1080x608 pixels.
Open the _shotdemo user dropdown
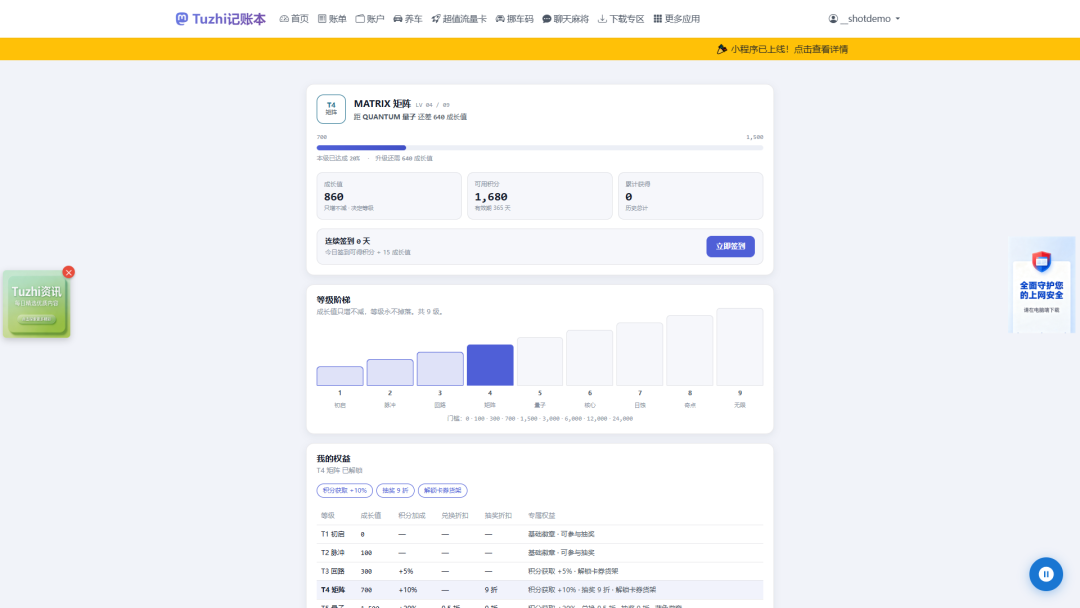click(x=864, y=19)
